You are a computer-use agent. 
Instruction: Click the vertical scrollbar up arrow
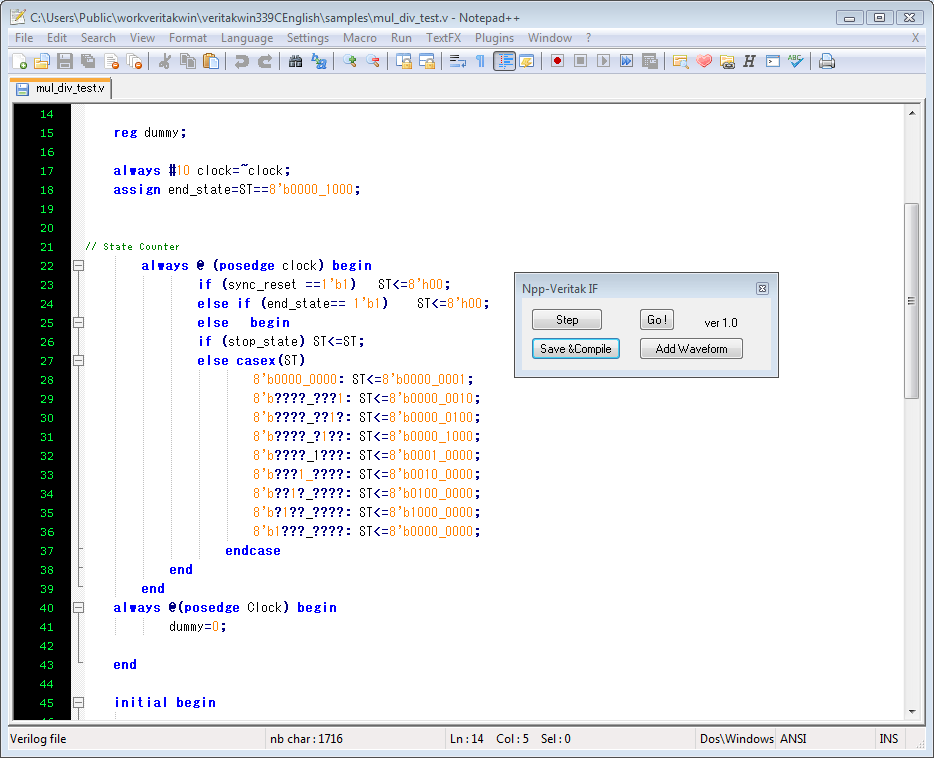912,113
